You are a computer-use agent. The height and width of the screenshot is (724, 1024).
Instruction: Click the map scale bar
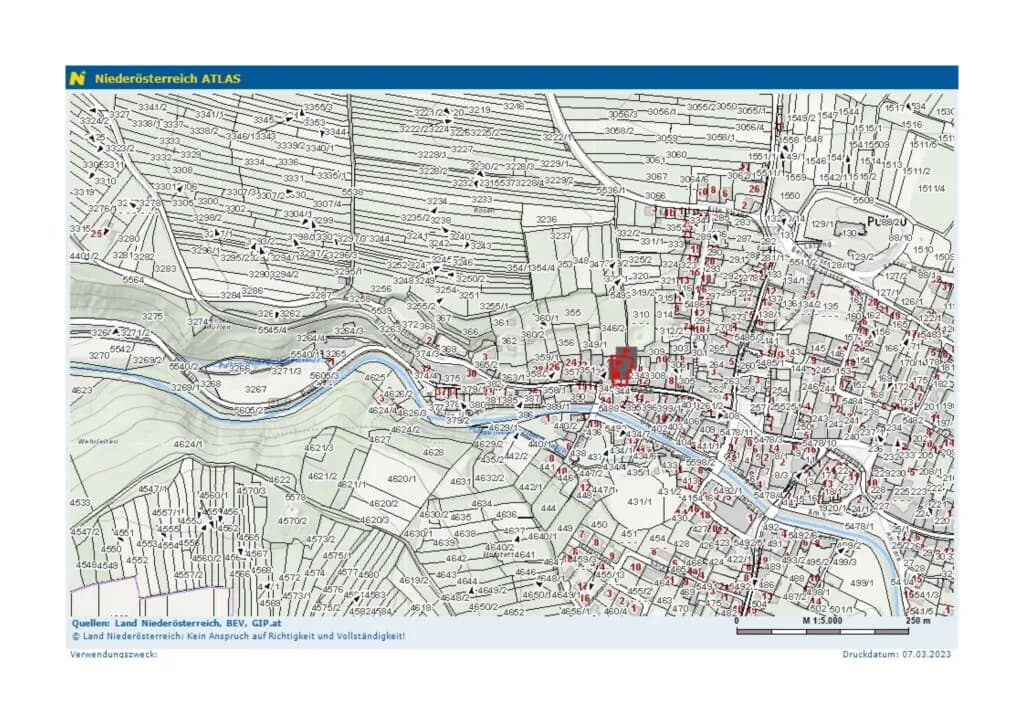coord(822,631)
